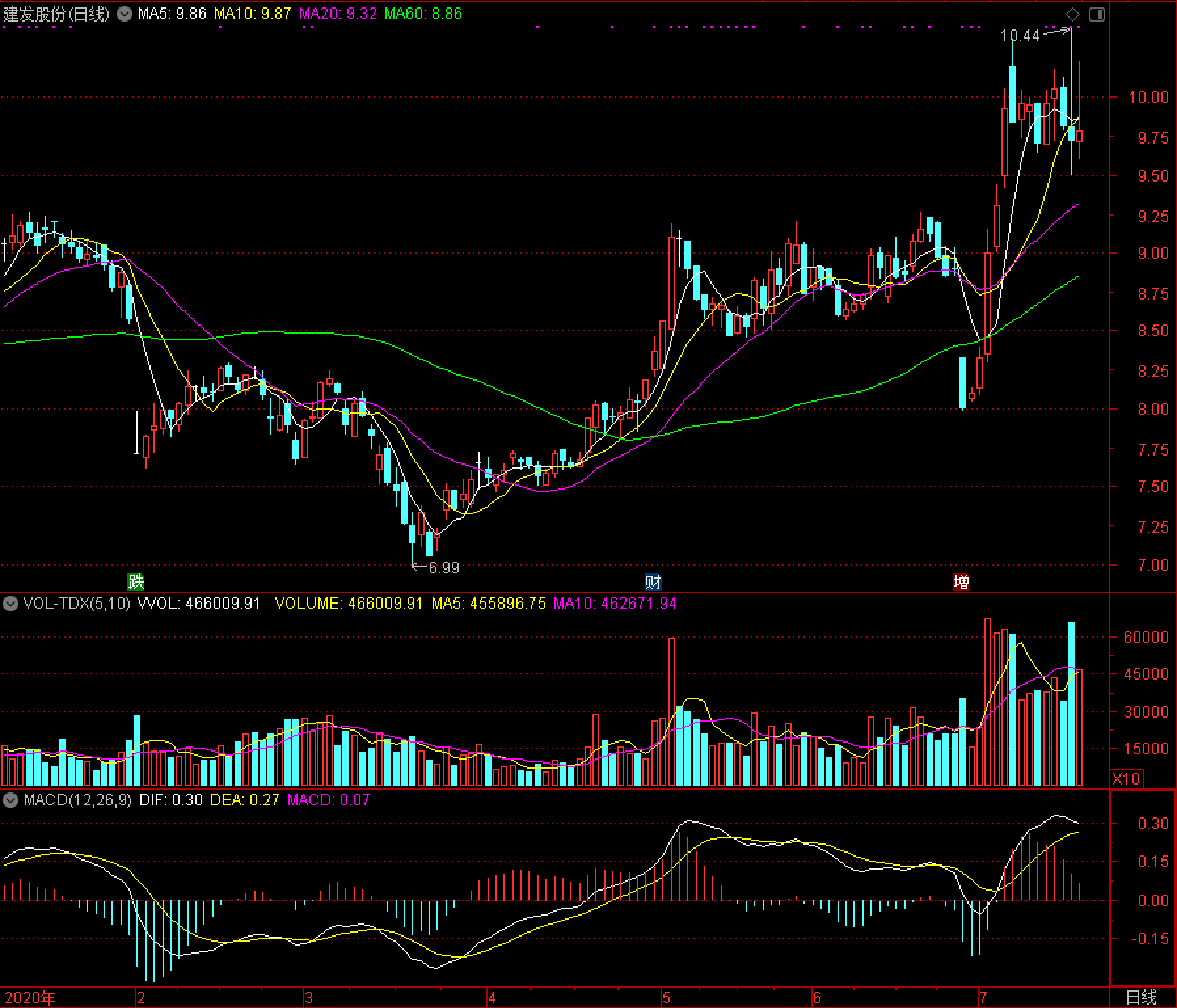Click the 0.15 MACD axis label
The width and height of the screenshot is (1177, 1008).
1153,862
